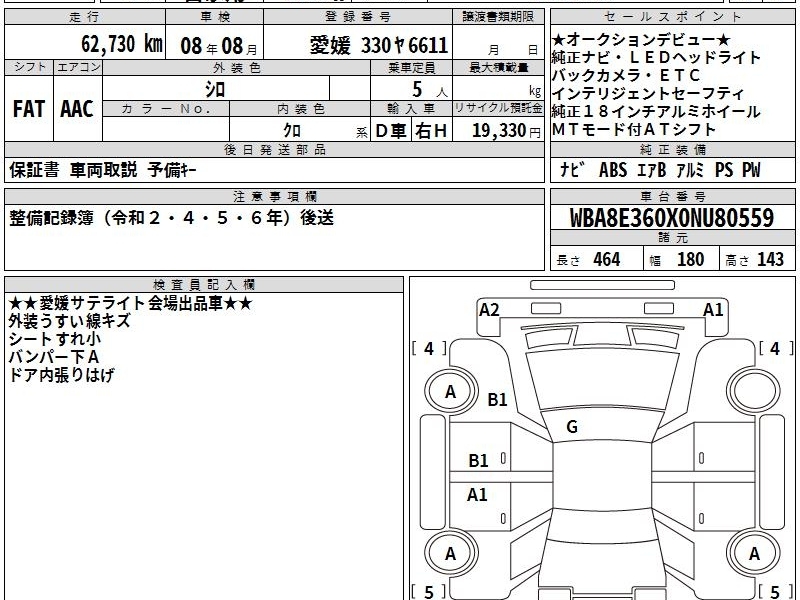The height and width of the screenshot is (600, 800).
Task: Select the 最大積載量 kg field
Action: click(498, 88)
